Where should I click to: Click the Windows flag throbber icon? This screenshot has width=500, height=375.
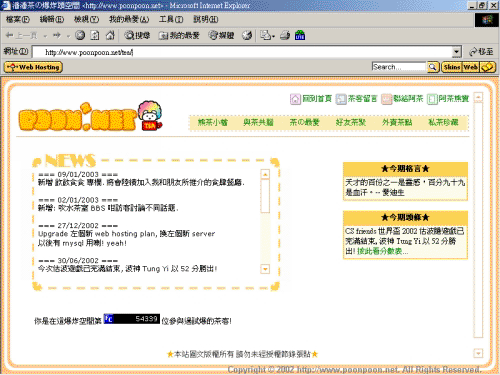coord(486,20)
